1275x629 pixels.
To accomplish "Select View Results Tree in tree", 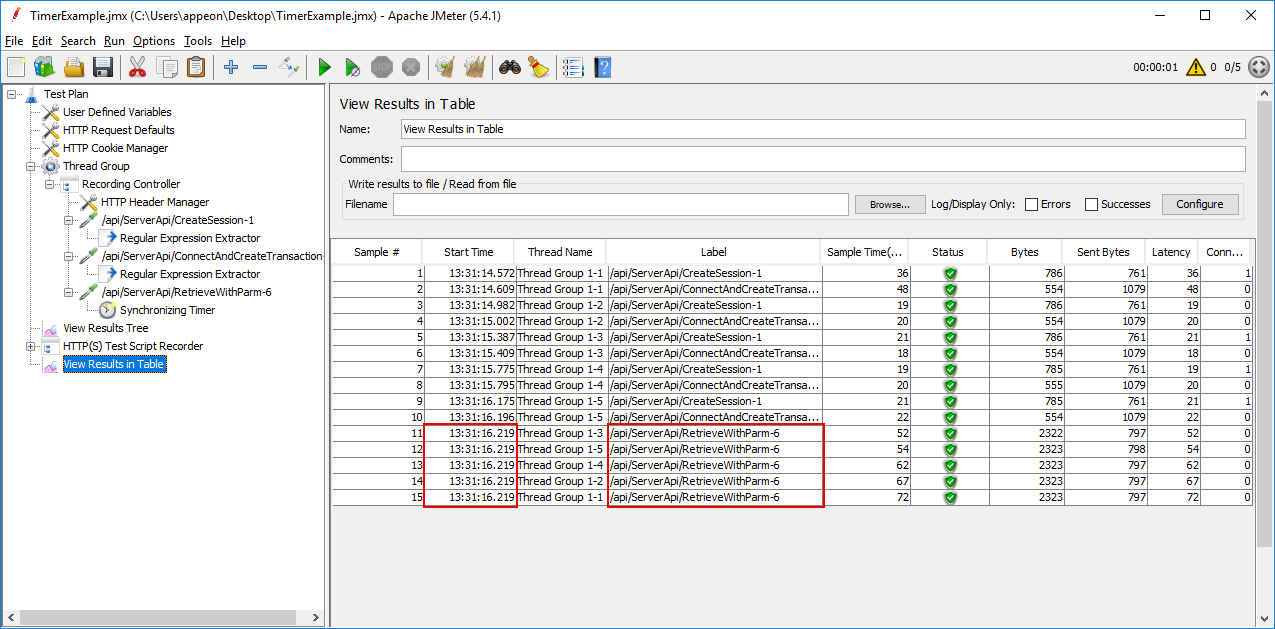I will (x=105, y=328).
